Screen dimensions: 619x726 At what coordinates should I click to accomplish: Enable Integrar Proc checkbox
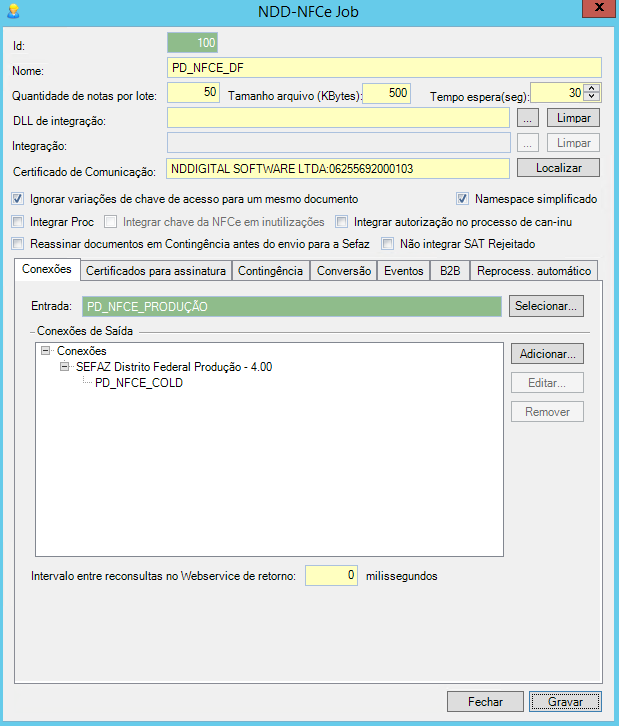point(17,221)
